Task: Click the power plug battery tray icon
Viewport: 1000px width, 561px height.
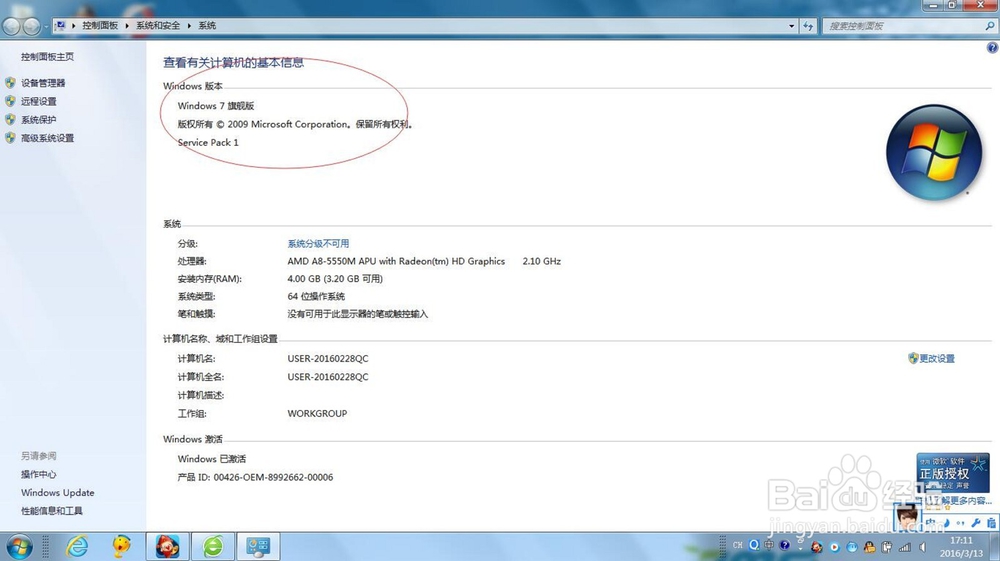Action: [x=886, y=547]
